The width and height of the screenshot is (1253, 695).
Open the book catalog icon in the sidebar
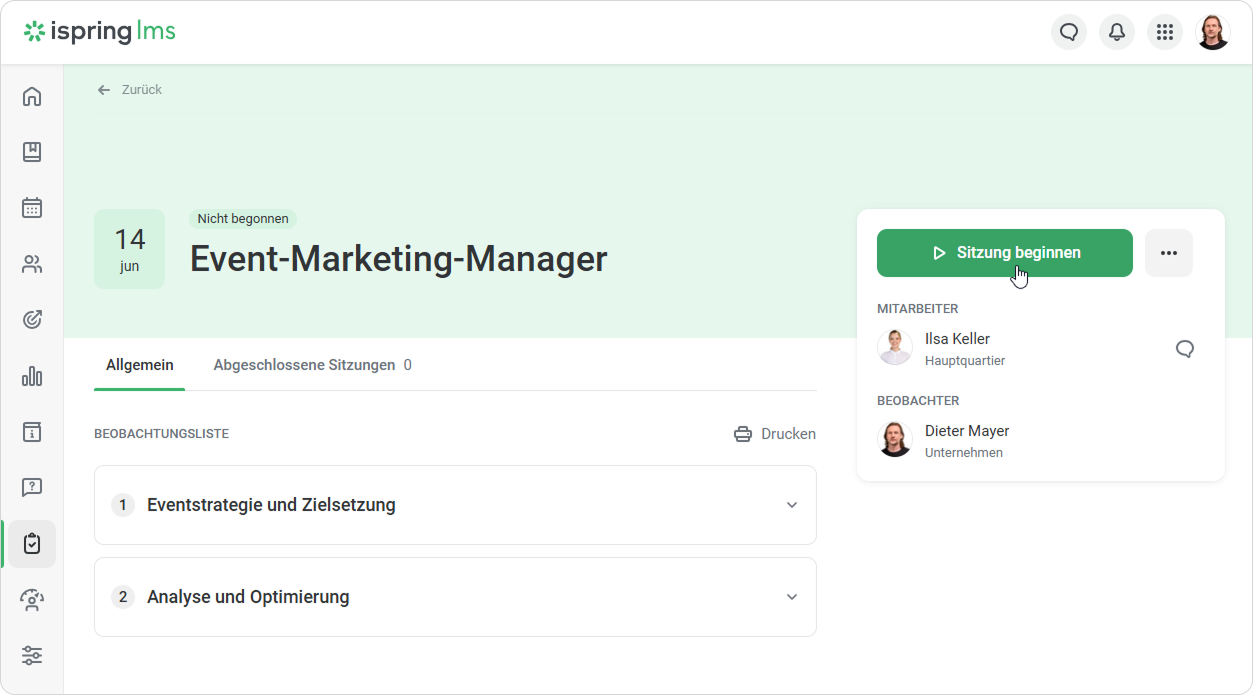tap(32, 152)
